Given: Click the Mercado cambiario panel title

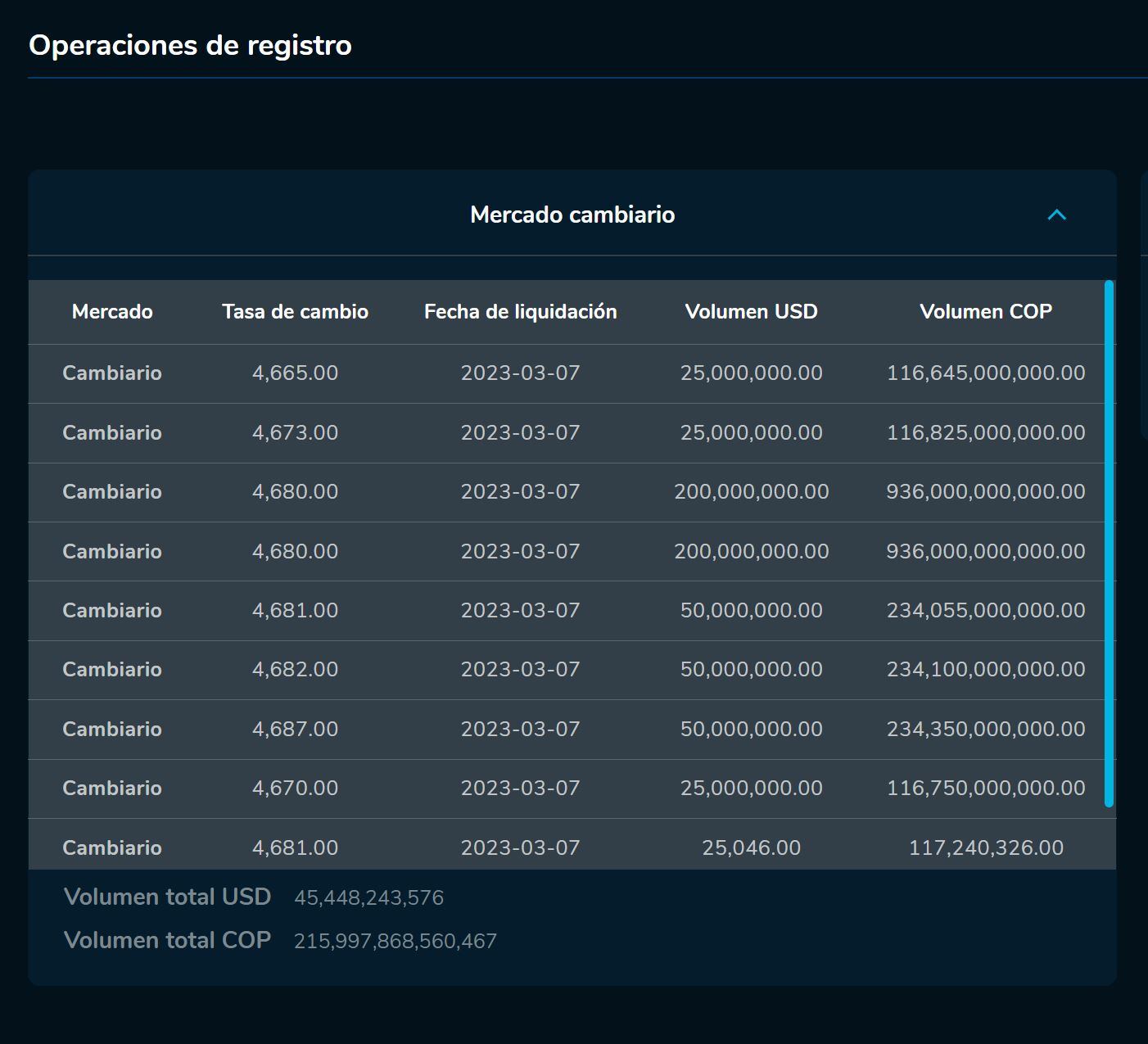Looking at the screenshot, I should tap(572, 215).
